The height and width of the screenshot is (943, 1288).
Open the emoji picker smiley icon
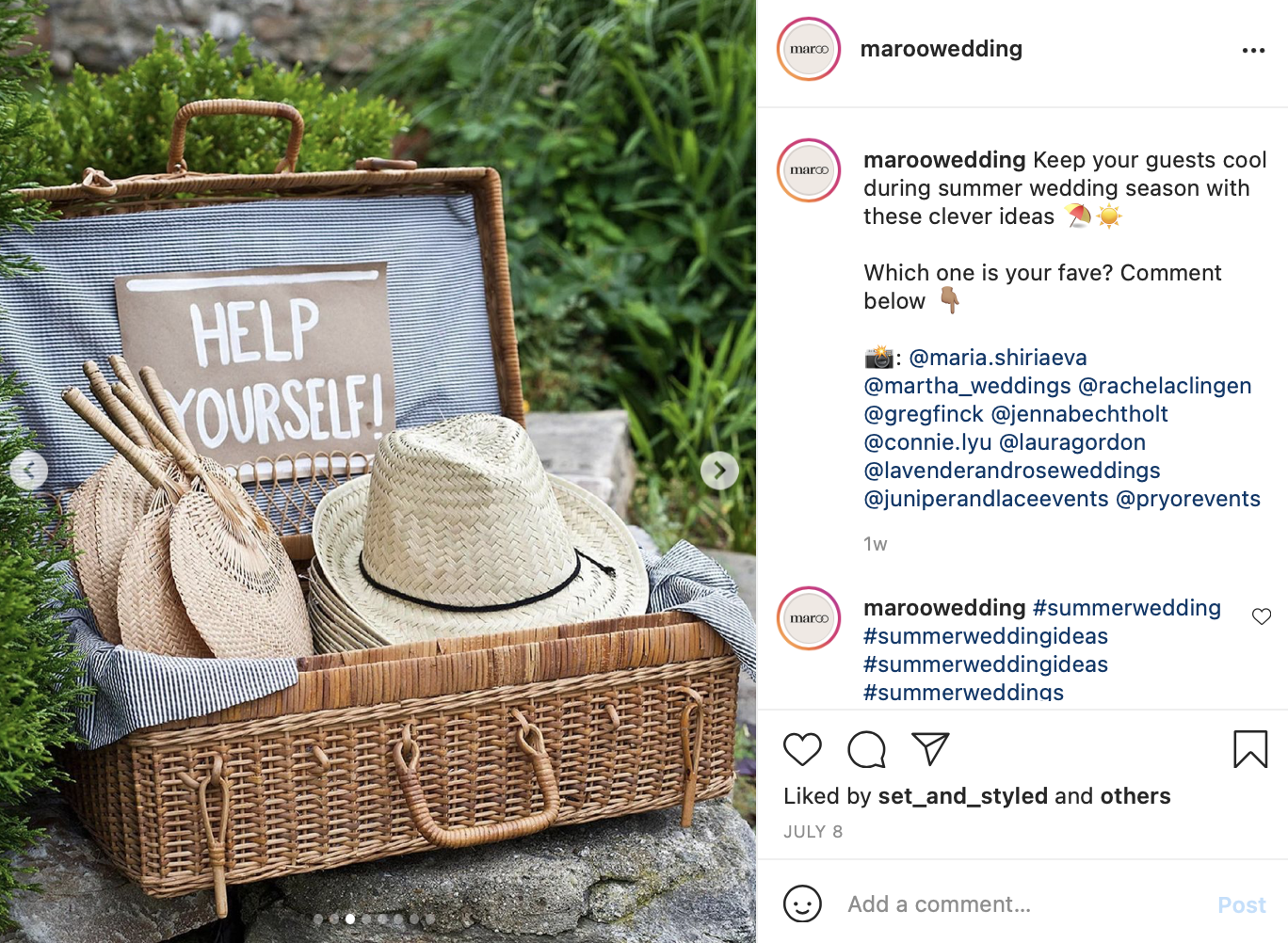802,904
